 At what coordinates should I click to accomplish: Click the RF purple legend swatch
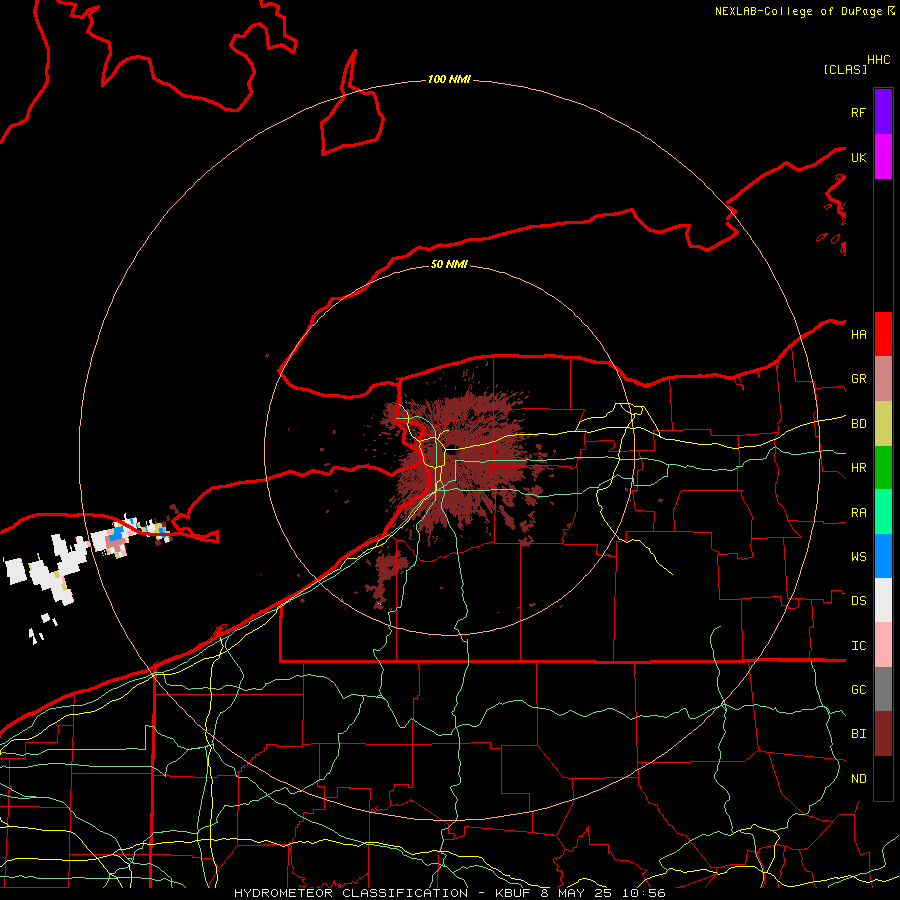pos(883,112)
